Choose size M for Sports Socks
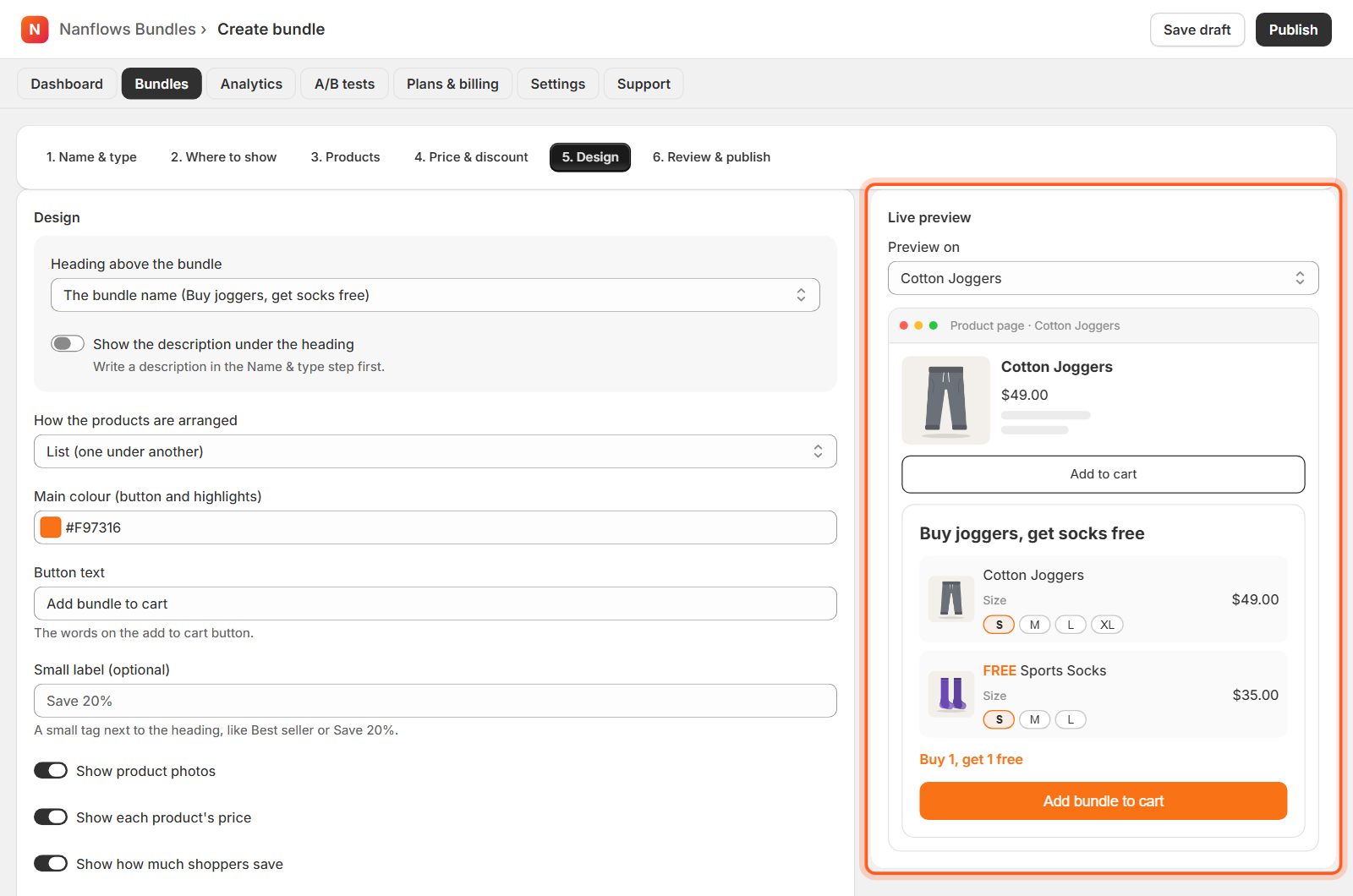This screenshot has width=1353, height=896. (1034, 719)
